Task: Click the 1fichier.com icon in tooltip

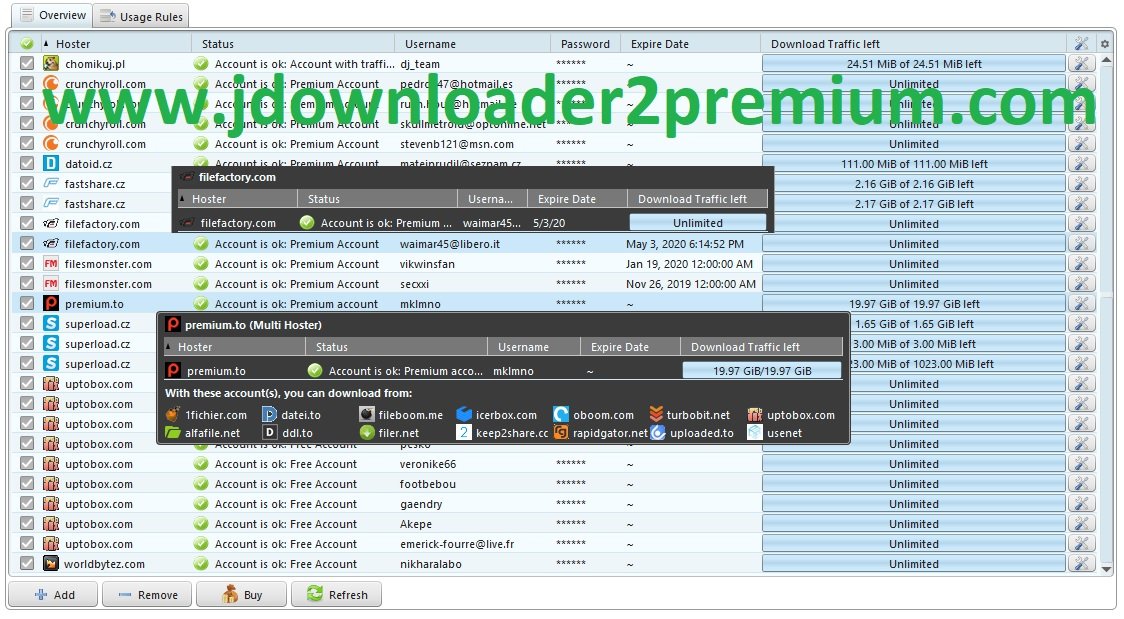Action: (x=173, y=415)
